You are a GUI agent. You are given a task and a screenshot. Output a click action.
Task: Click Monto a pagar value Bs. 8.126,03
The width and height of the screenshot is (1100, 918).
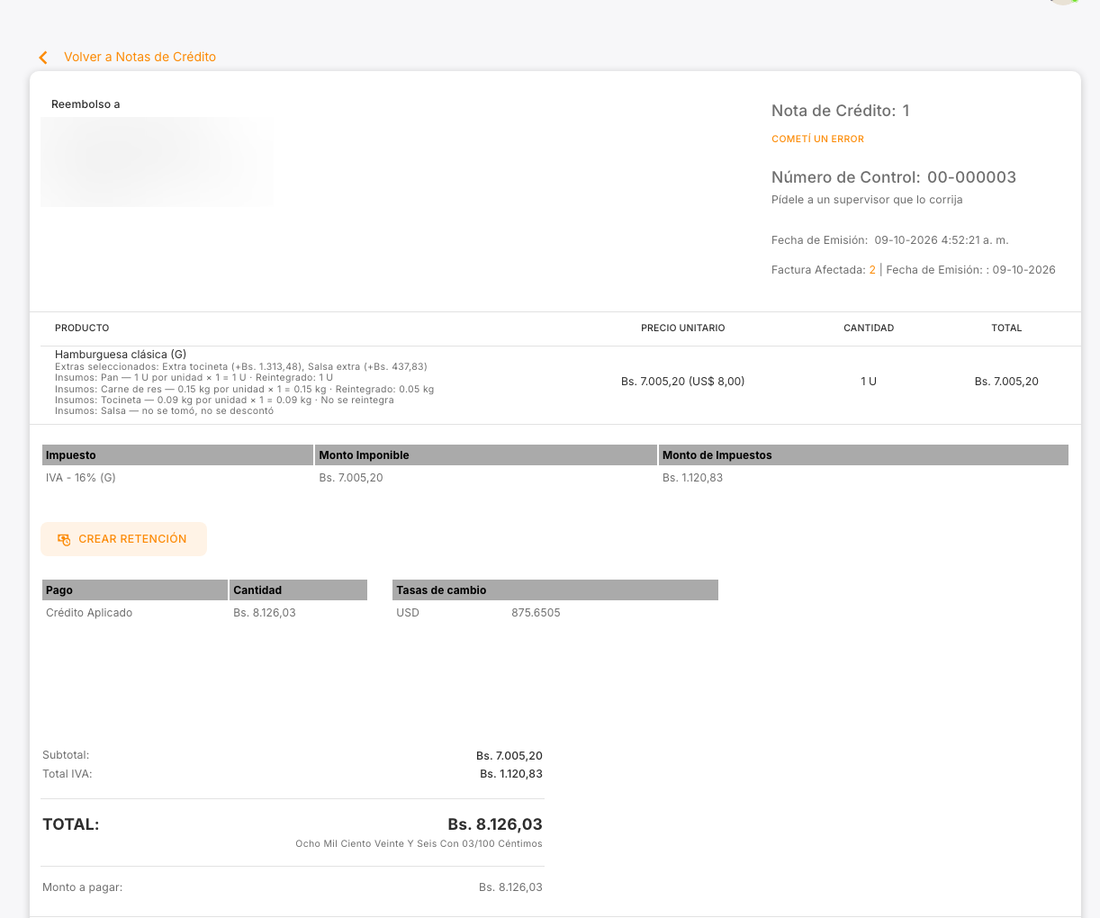coord(511,888)
